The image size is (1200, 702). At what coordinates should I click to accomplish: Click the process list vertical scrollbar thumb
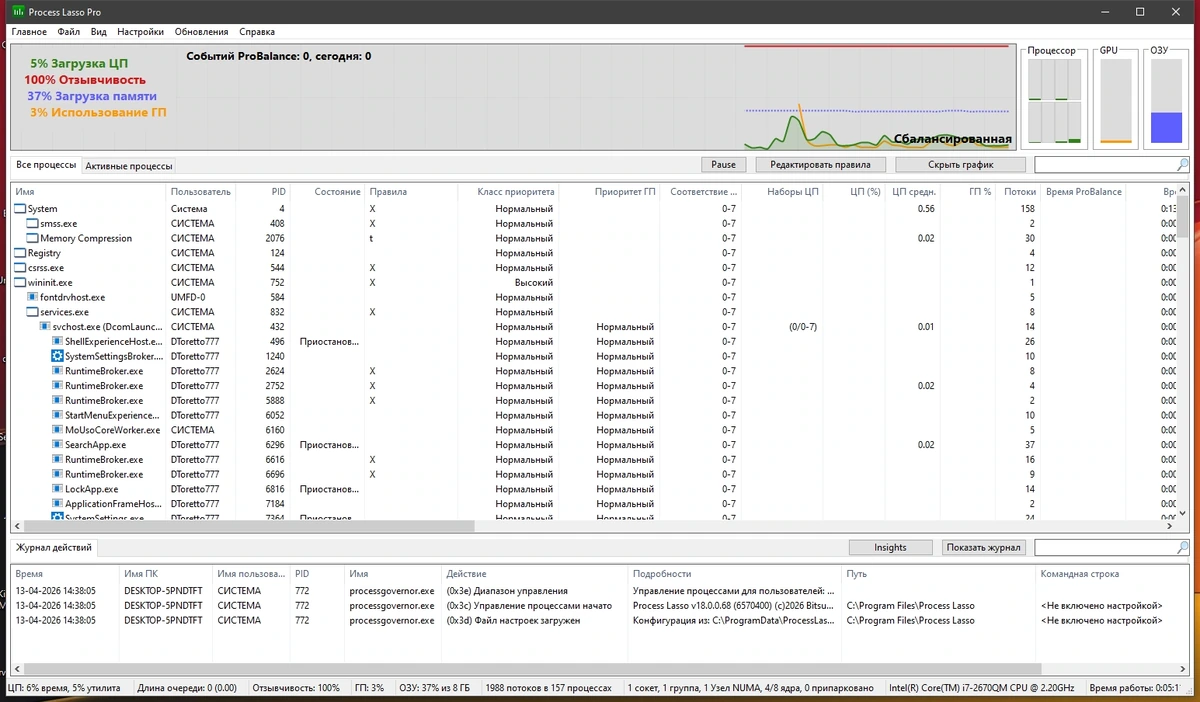(x=1182, y=217)
